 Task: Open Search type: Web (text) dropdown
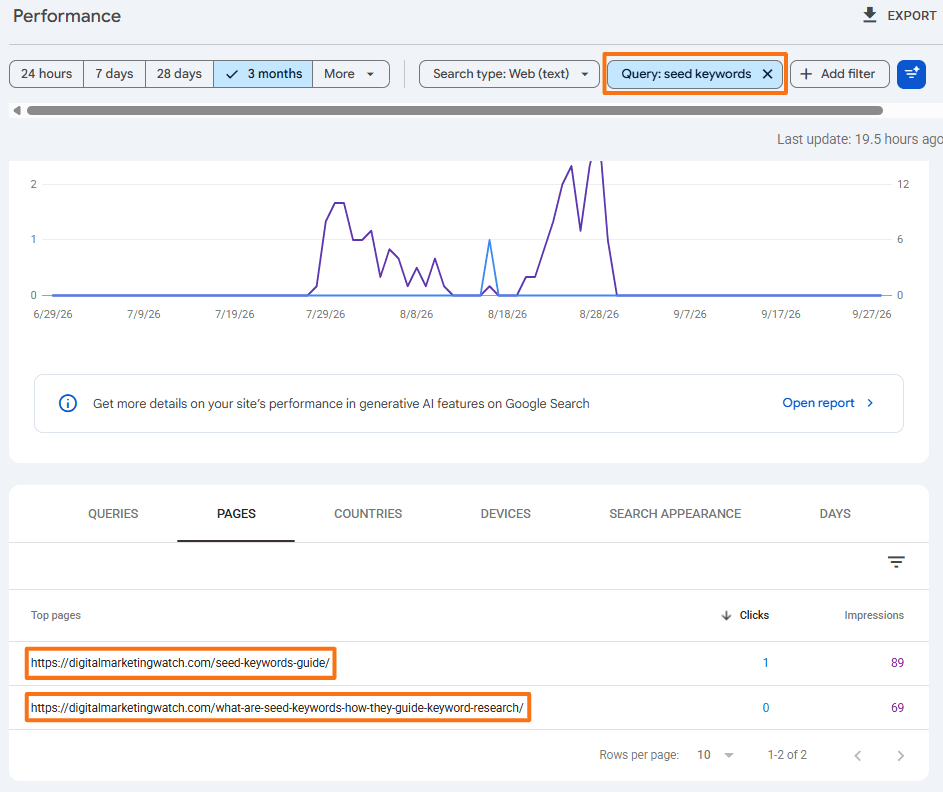tap(509, 74)
